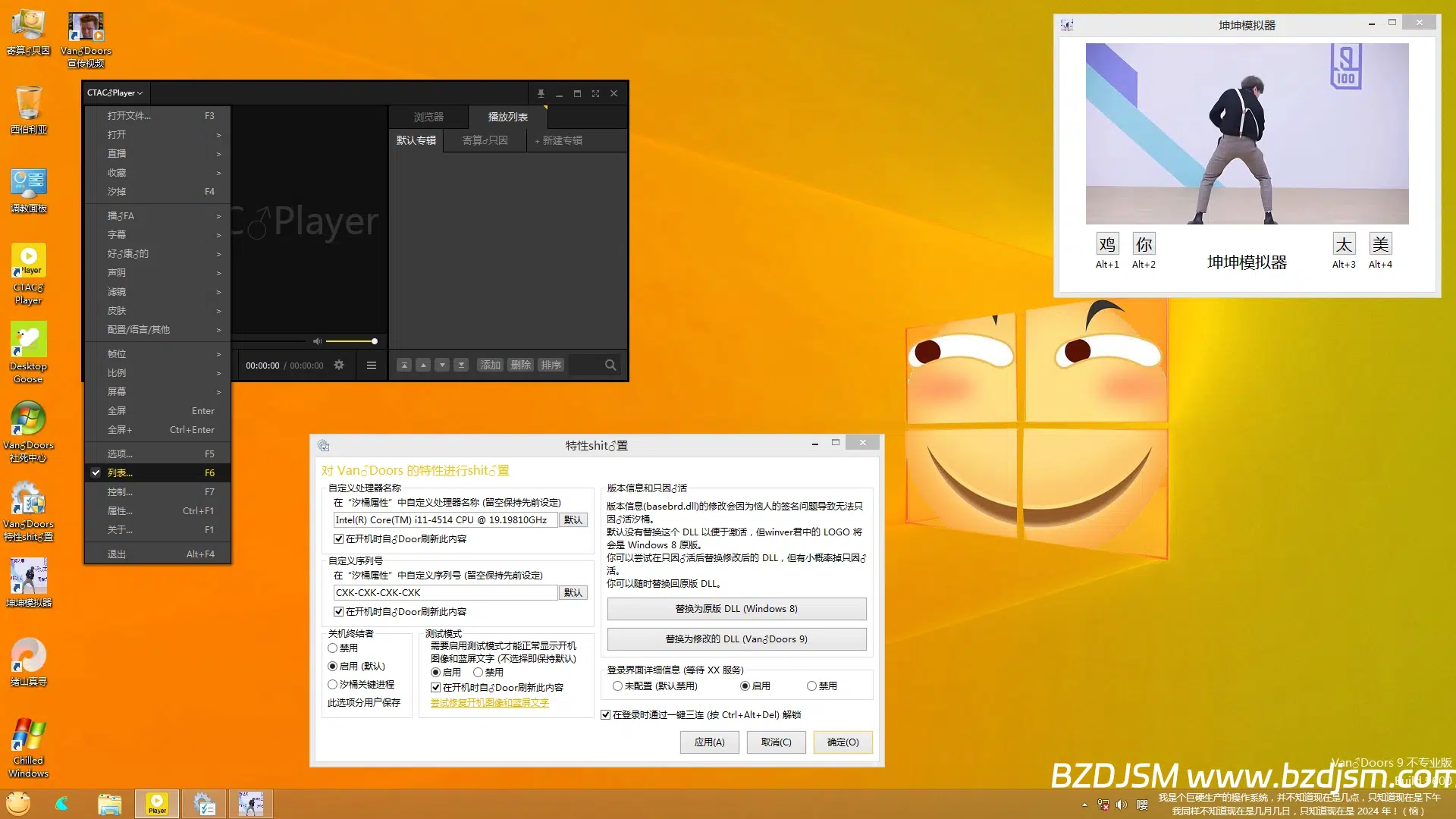Mute the player volume speaker icon
This screenshot has height=819, width=1456.
(317, 341)
